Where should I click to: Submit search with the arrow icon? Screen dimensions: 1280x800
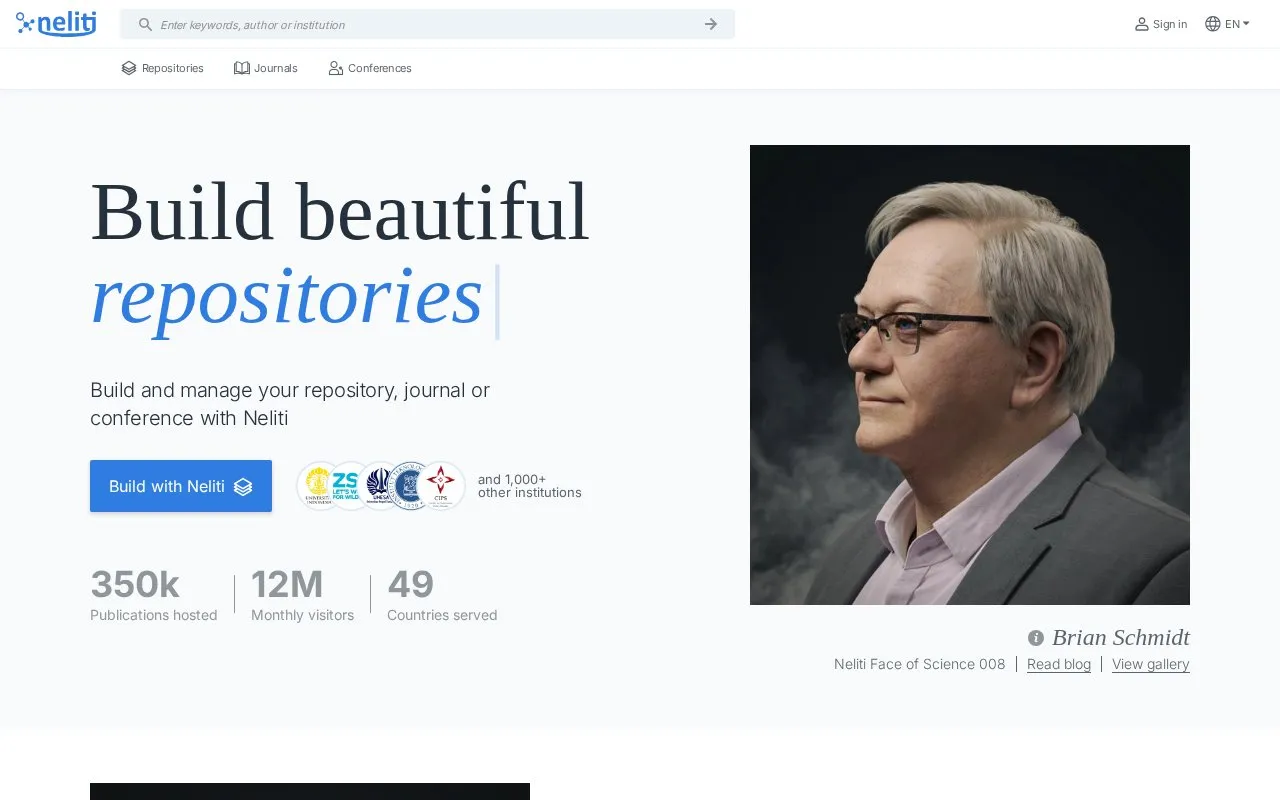point(710,24)
